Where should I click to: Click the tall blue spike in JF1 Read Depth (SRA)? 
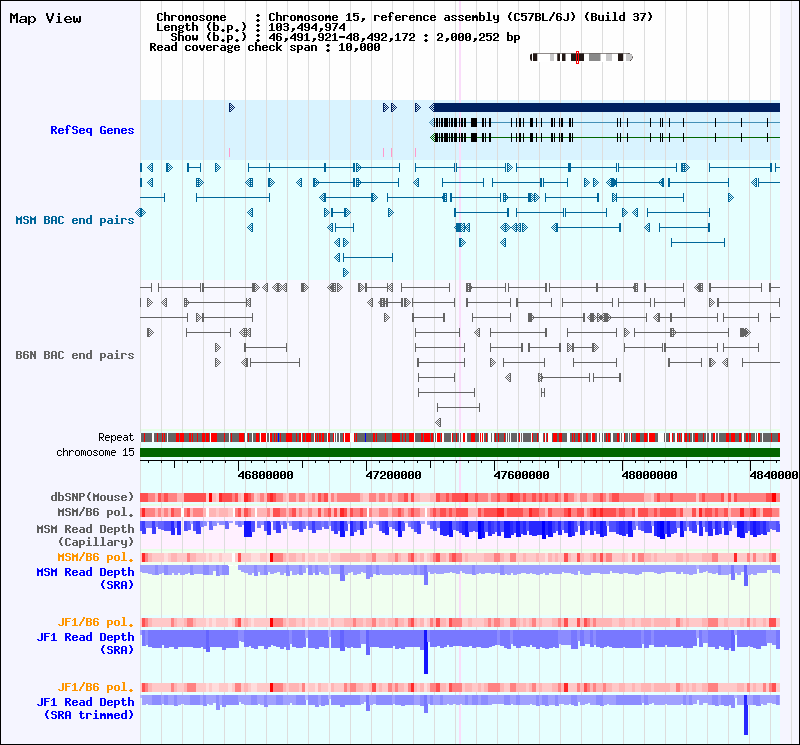pyautogui.click(x=426, y=652)
